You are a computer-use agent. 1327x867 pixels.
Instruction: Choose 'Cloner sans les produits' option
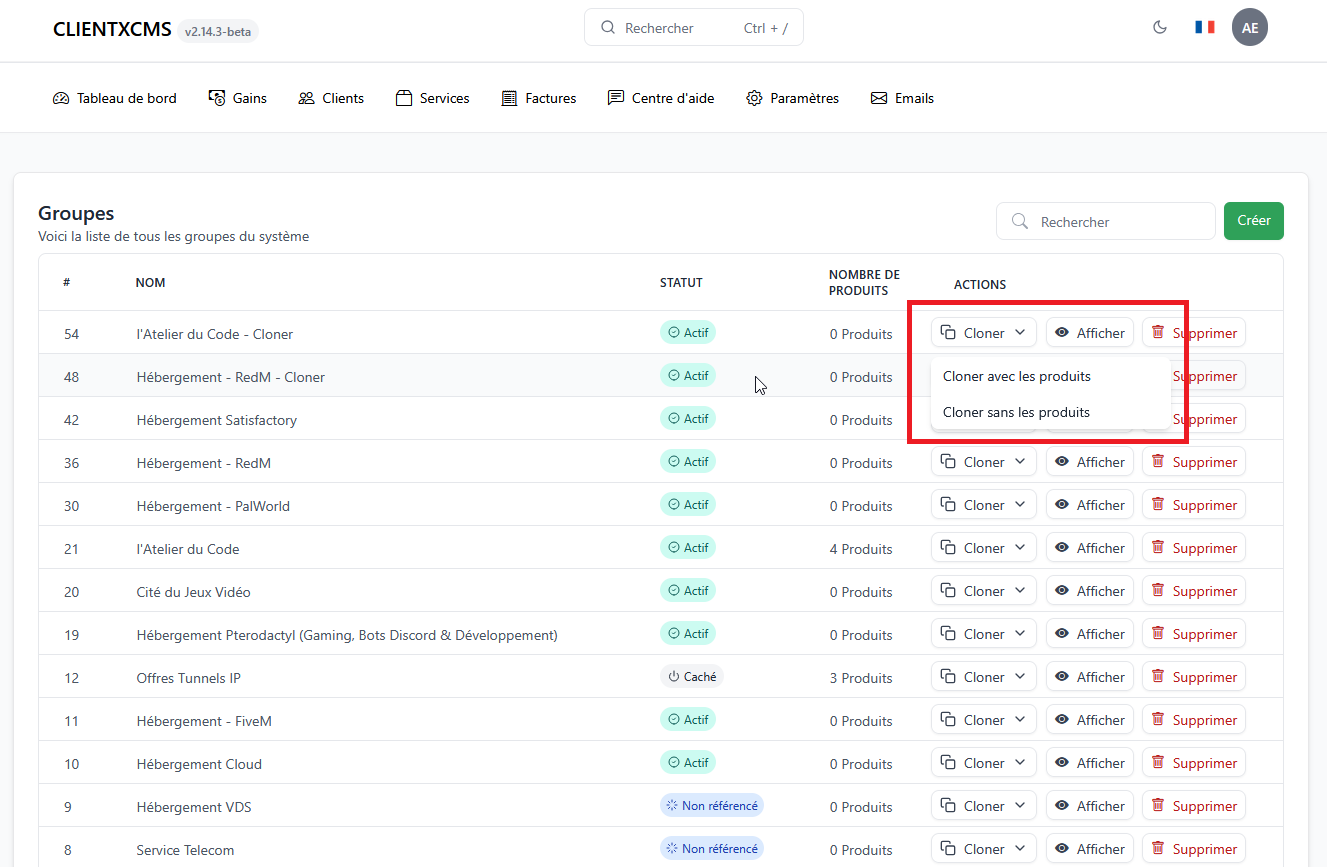(1016, 412)
